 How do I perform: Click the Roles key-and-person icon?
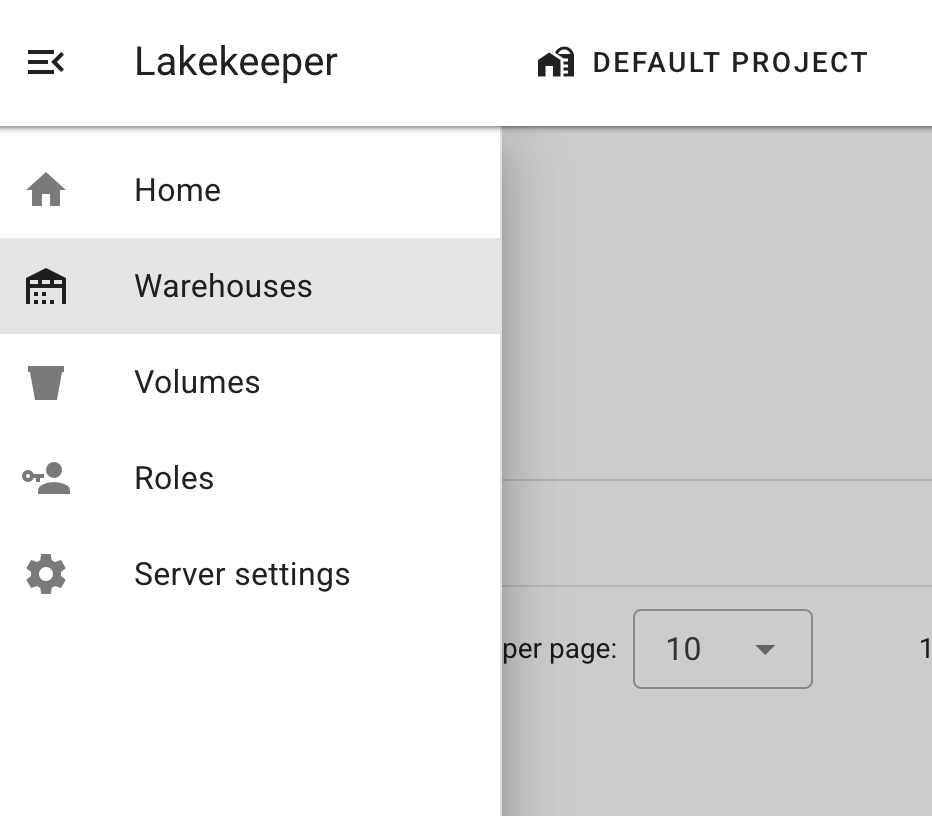tap(46, 479)
